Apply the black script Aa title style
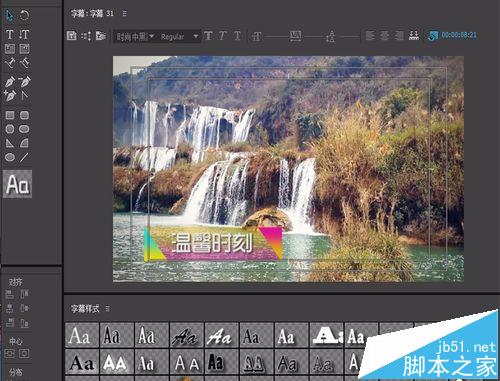 click(187, 335)
